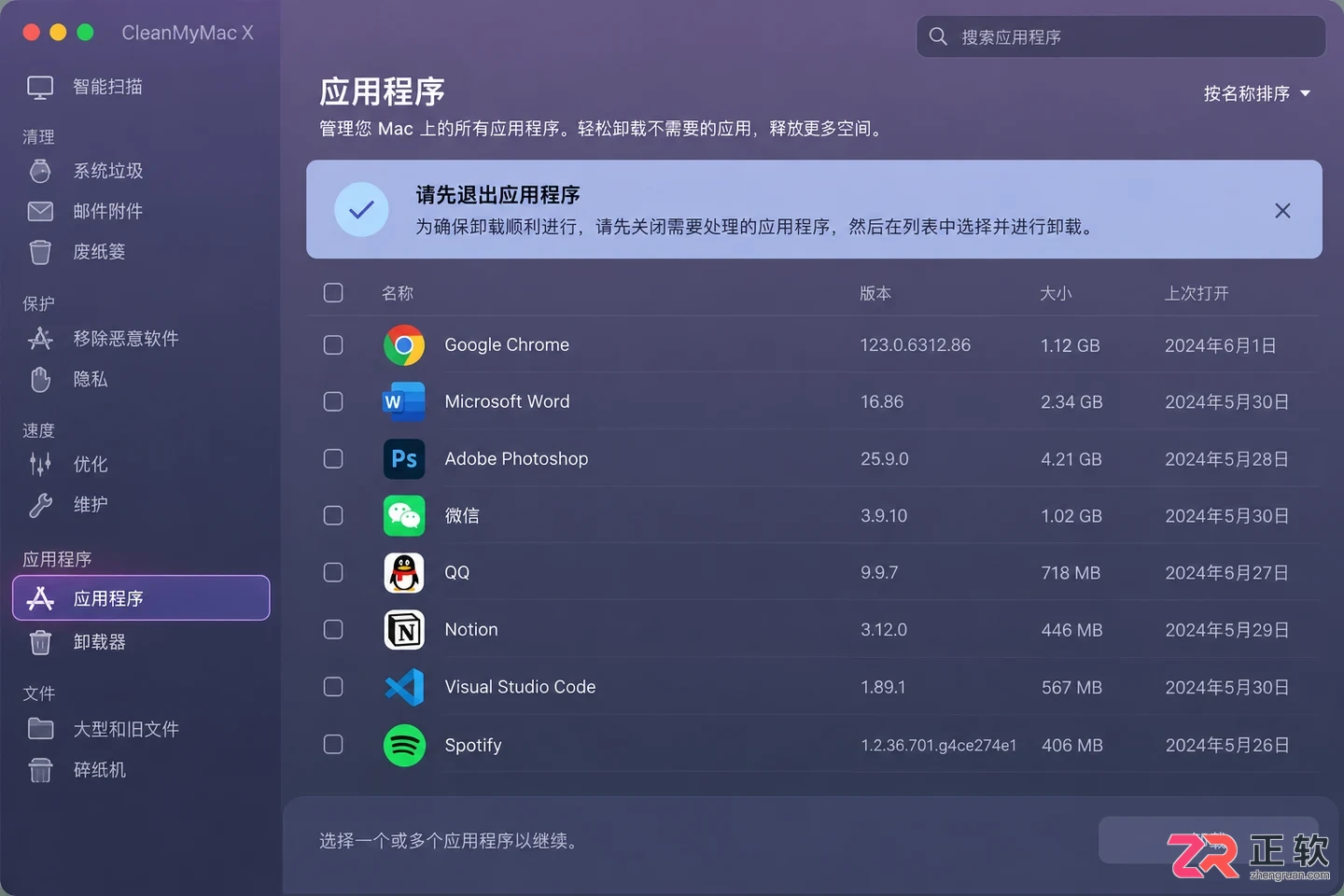The height and width of the screenshot is (896, 1344).
Task: Click the Spotify app icon
Action: tap(404, 746)
